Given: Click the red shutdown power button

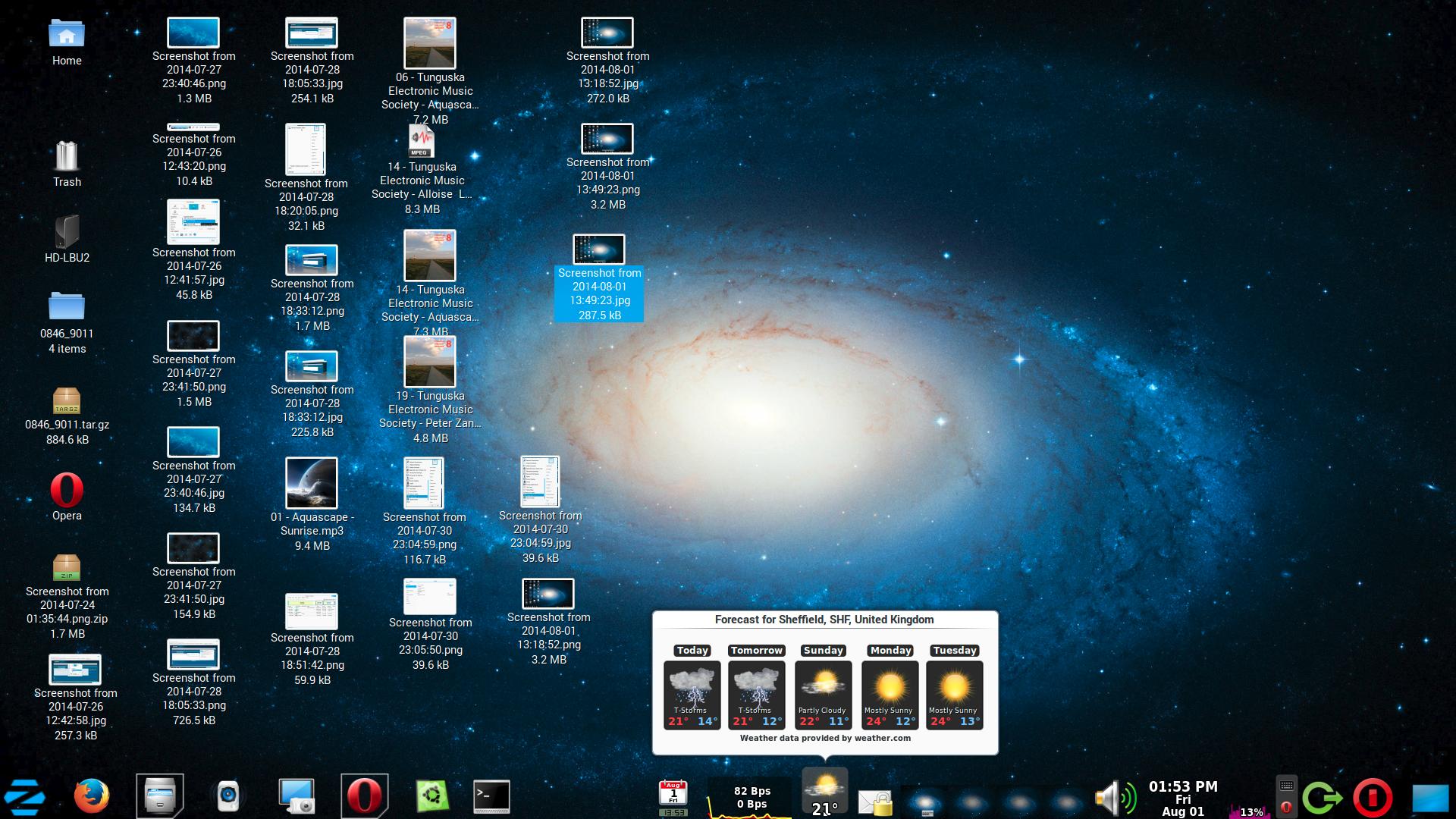Looking at the screenshot, I should pyautogui.click(x=1373, y=798).
